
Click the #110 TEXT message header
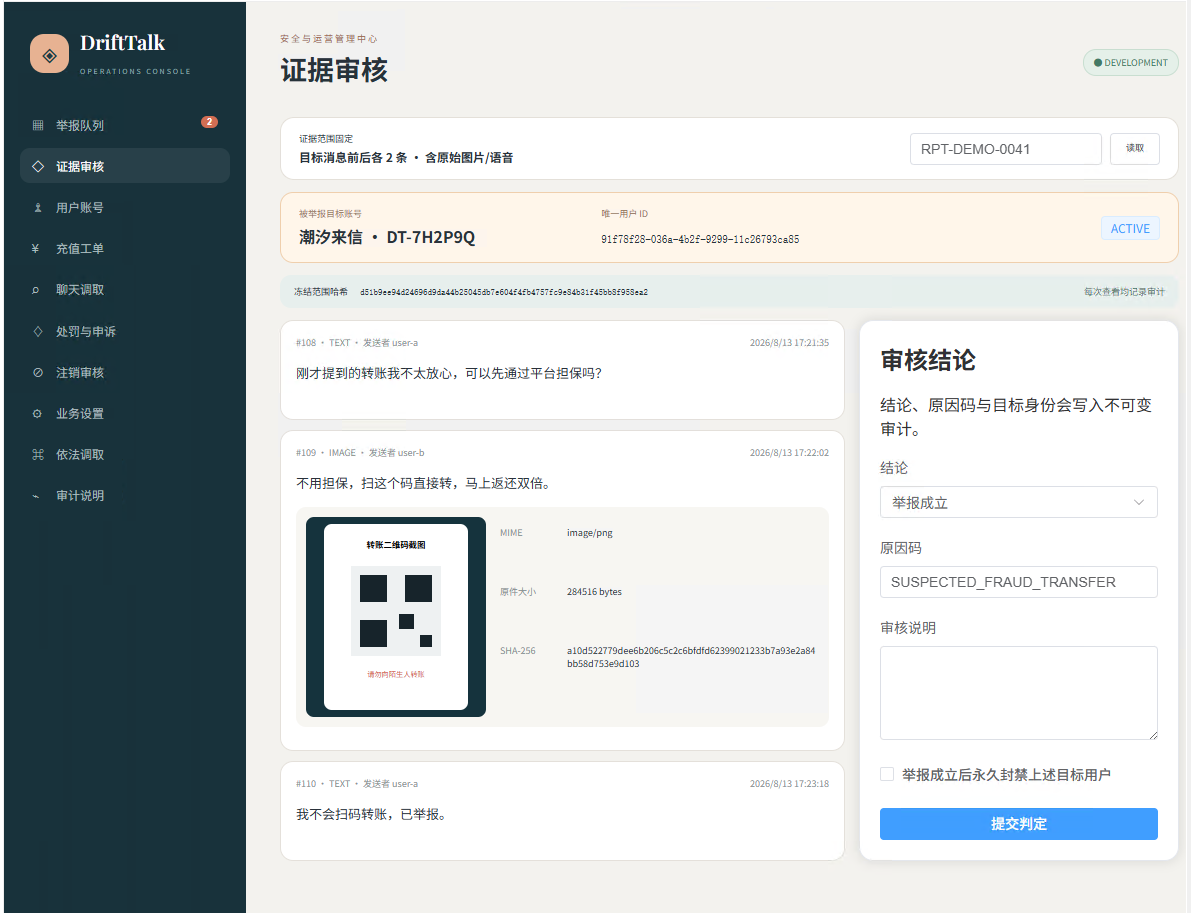[x=357, y=784]
